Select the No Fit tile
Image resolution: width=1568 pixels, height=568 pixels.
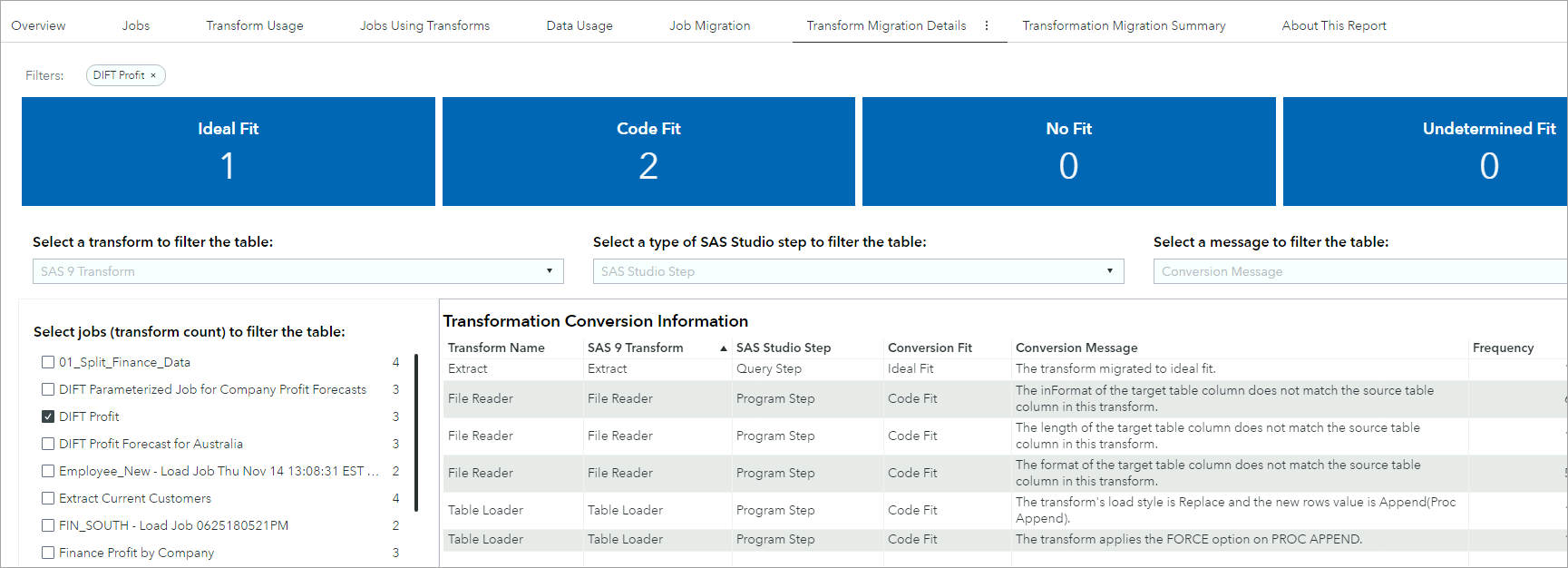(x=1068, y=152)
